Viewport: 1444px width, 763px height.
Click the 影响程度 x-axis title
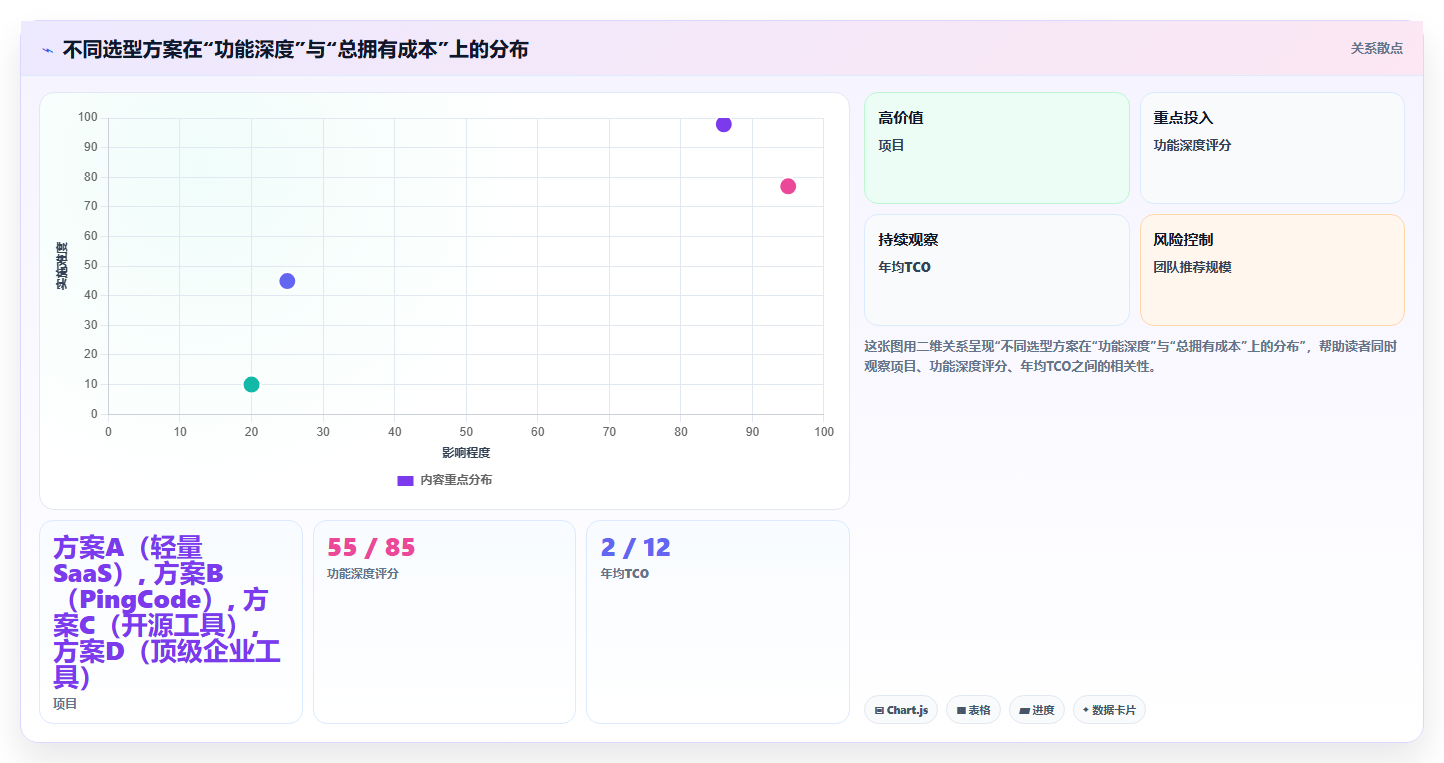point(466,453)
